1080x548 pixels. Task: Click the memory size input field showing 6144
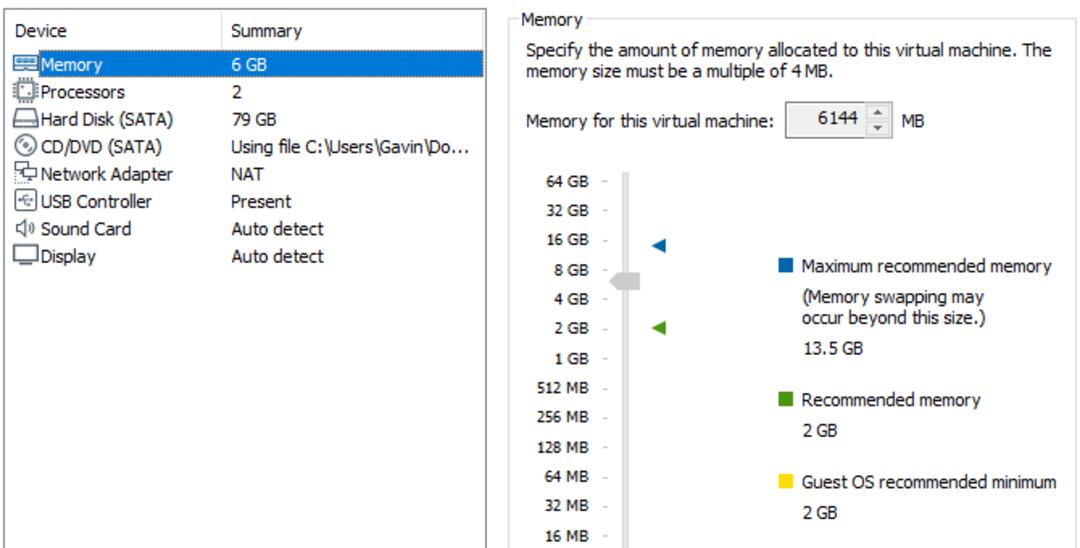click(826, 120)
